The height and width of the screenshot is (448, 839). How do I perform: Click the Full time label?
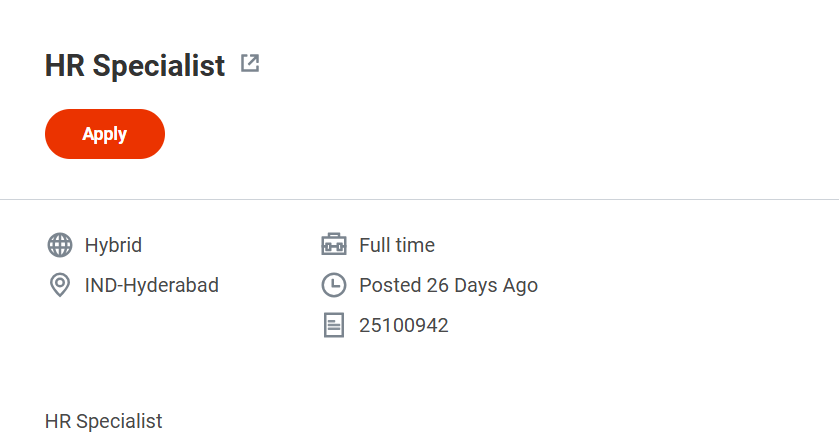point(397,245)
